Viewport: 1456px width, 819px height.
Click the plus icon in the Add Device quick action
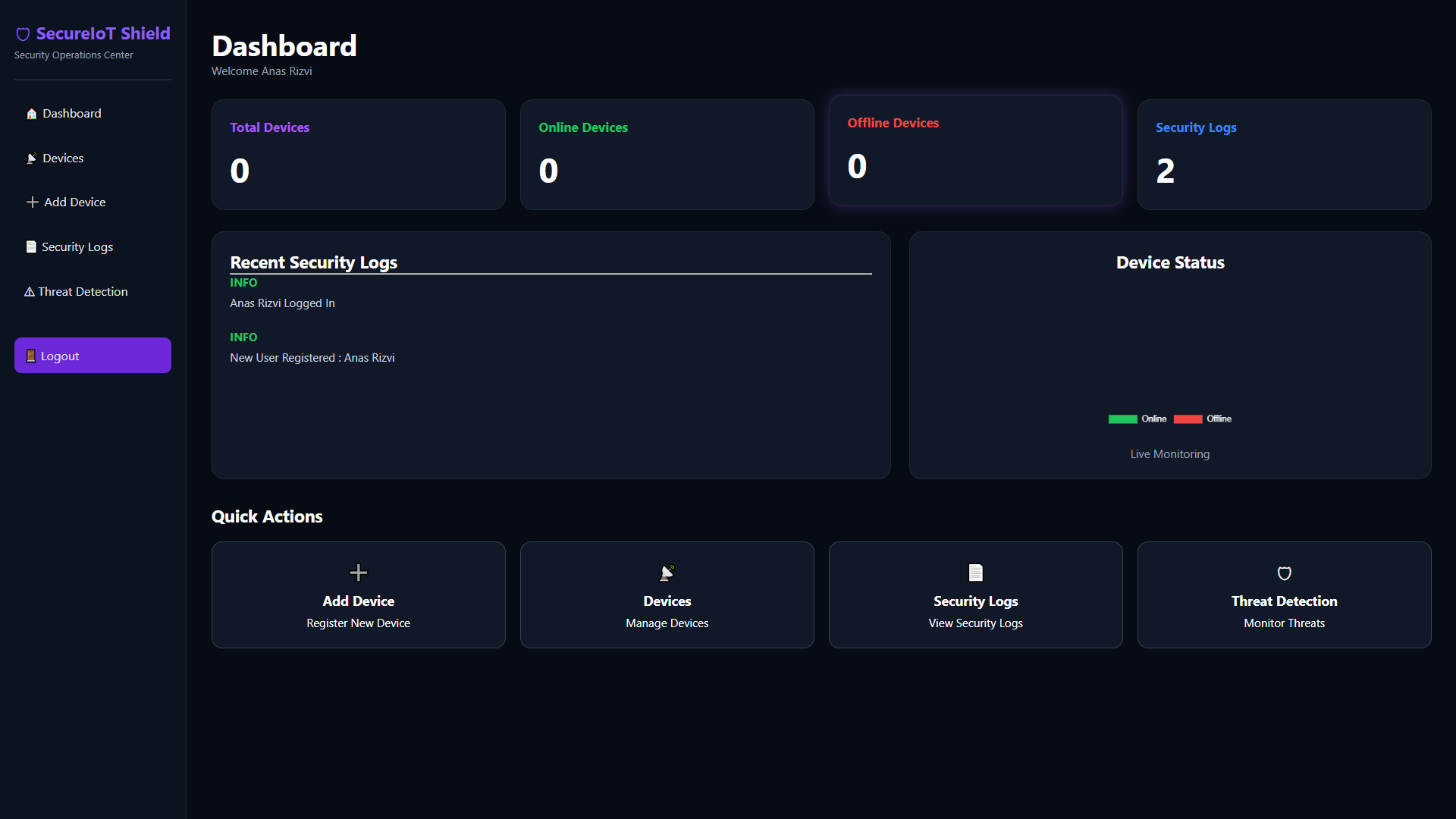click(359, 573)
